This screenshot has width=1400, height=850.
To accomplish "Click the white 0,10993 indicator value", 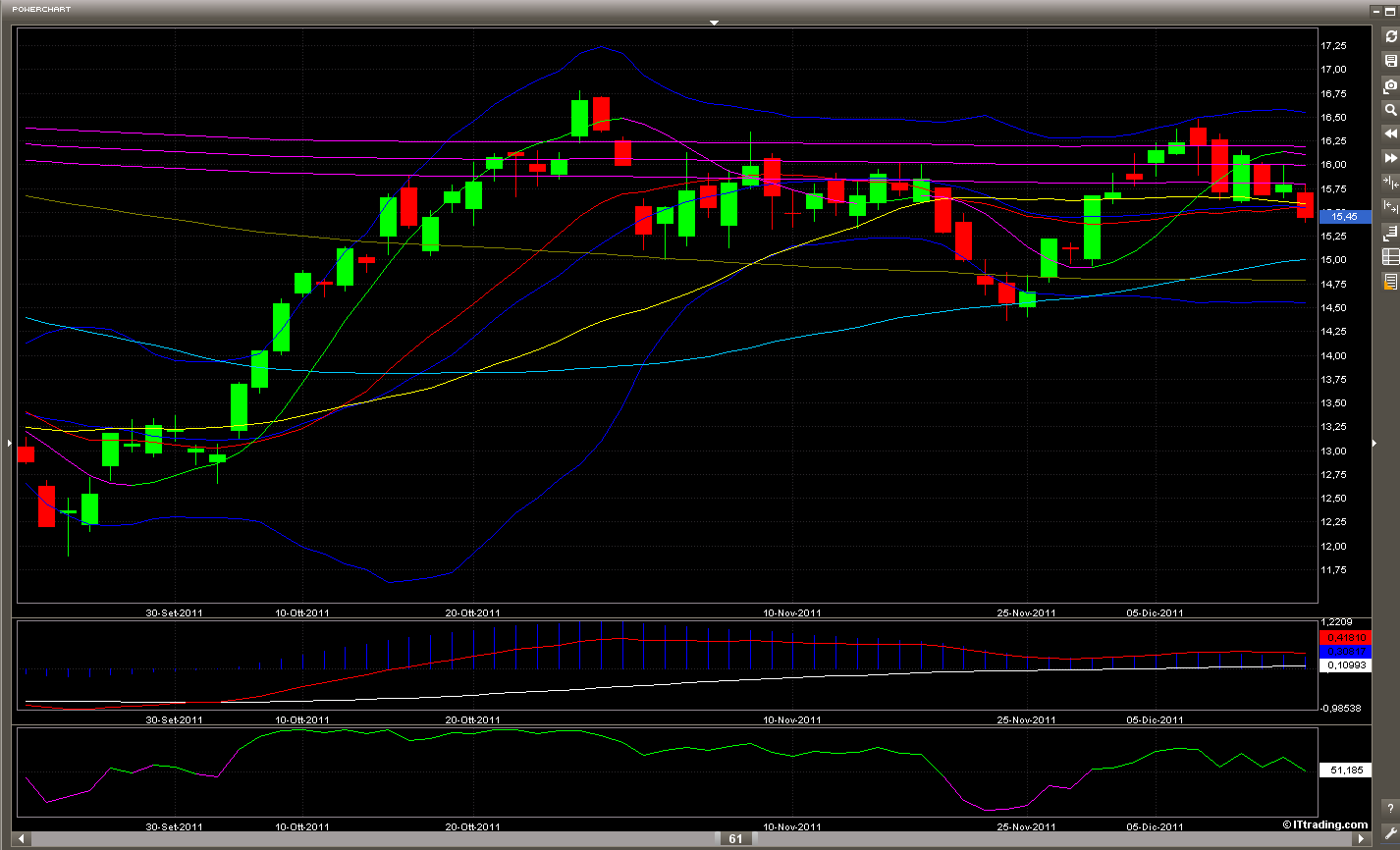I will coord(1346,664).
